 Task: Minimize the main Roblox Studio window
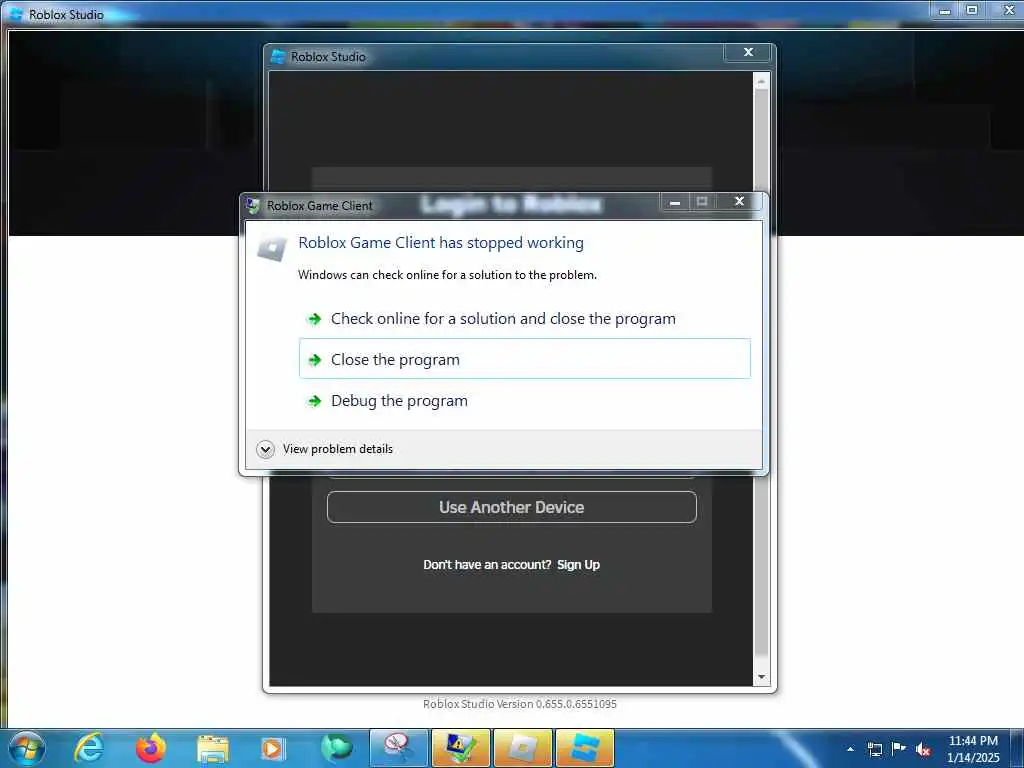click(x=944, y=10)
